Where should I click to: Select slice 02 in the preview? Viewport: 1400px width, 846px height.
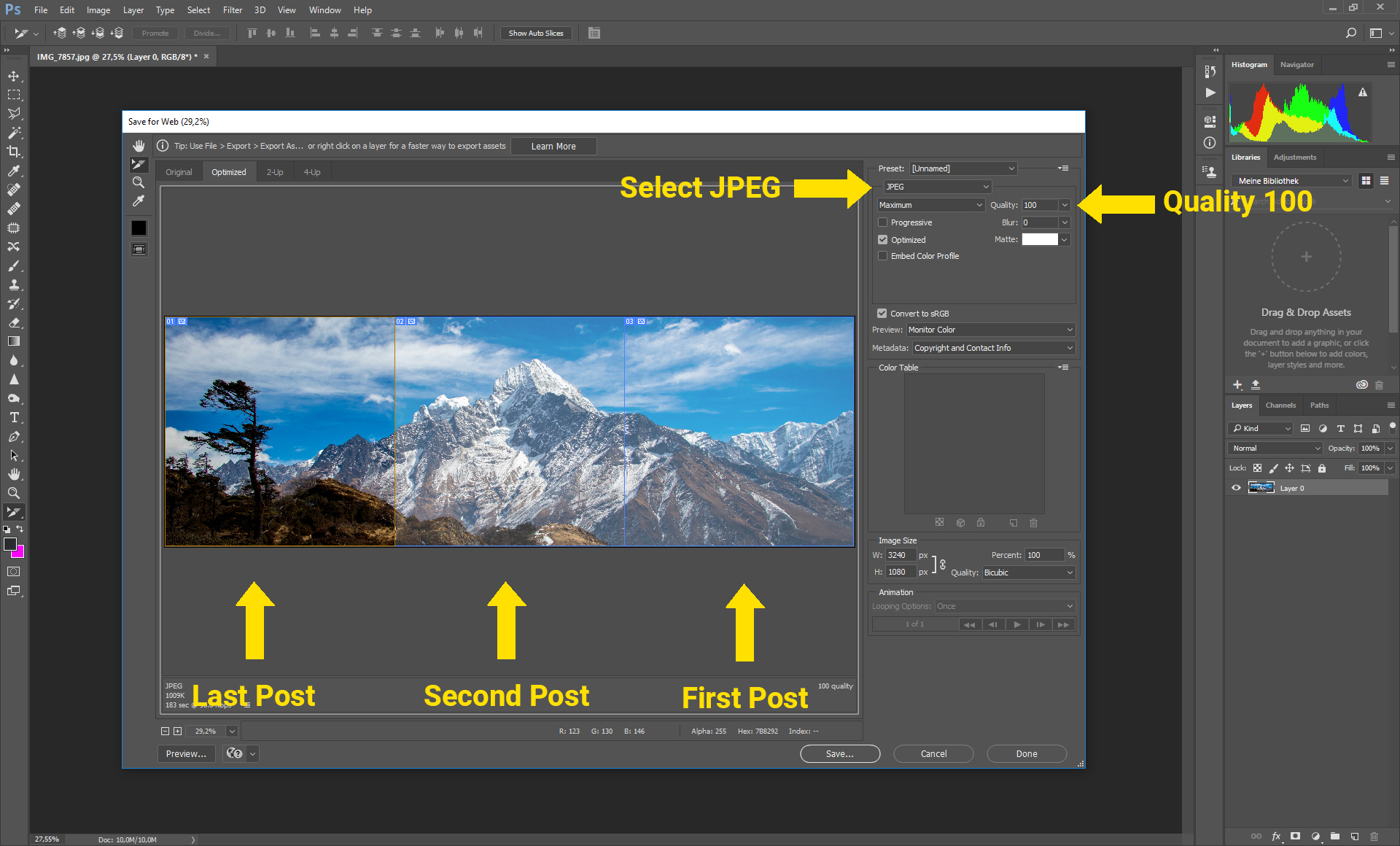click(x=509, y=431)
